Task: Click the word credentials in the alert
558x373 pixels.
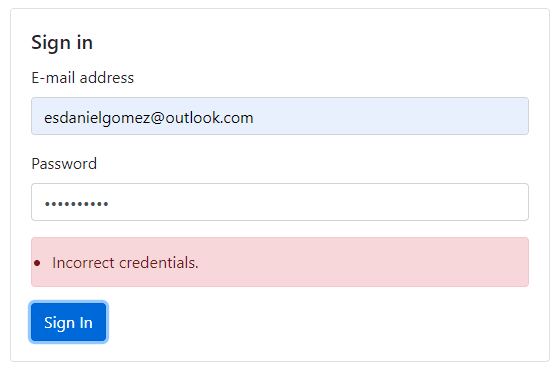Action: click(x=158, y=263)
